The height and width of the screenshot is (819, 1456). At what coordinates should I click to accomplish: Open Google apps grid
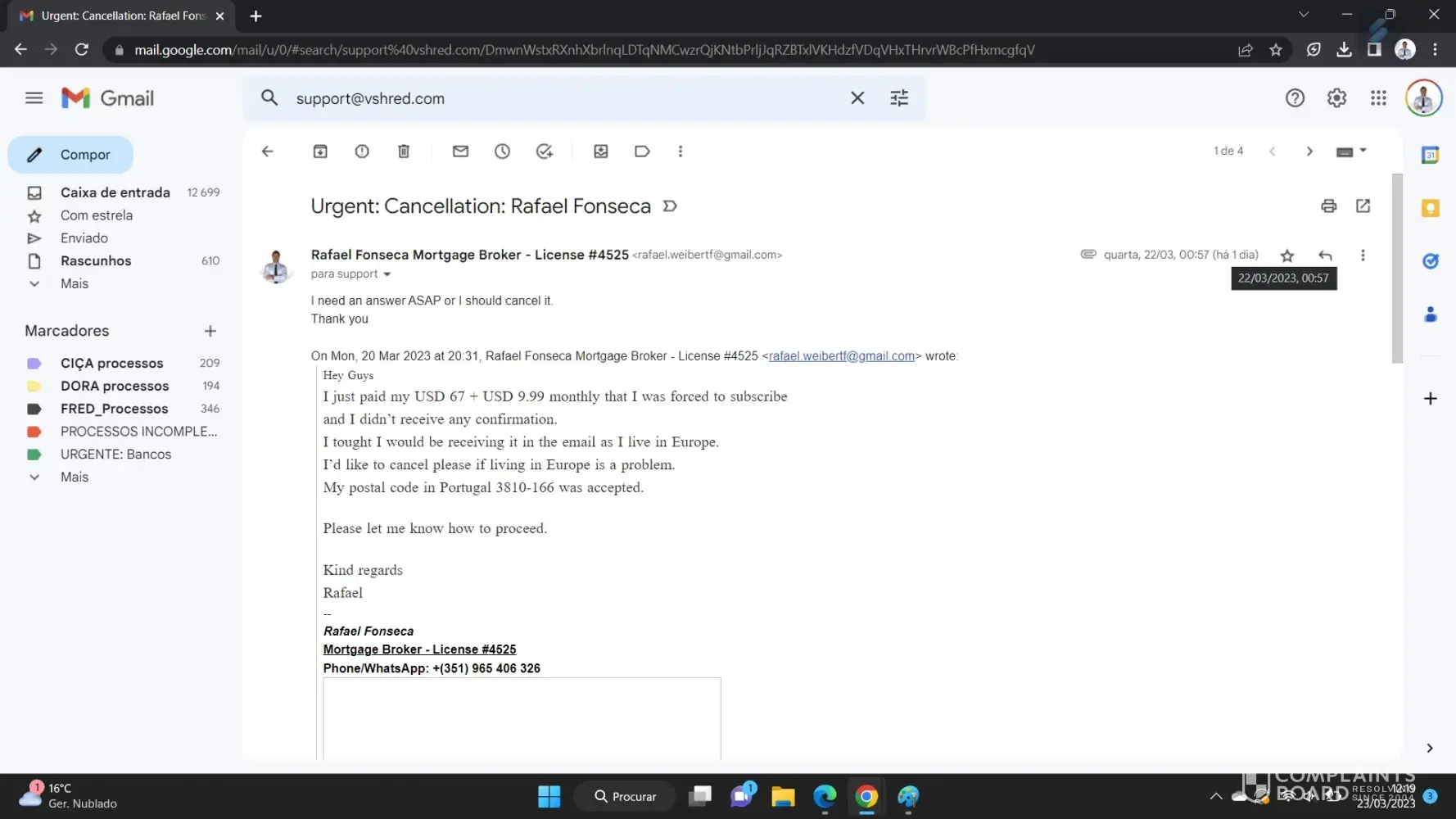coord(1378,98)
